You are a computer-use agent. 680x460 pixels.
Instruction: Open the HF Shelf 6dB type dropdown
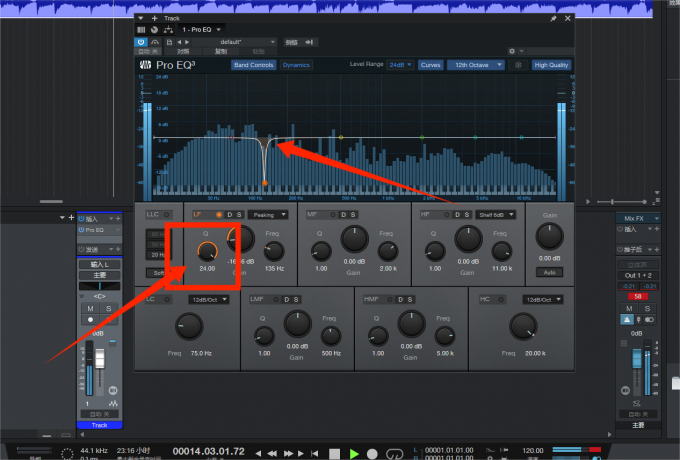(x=495, y=215)
